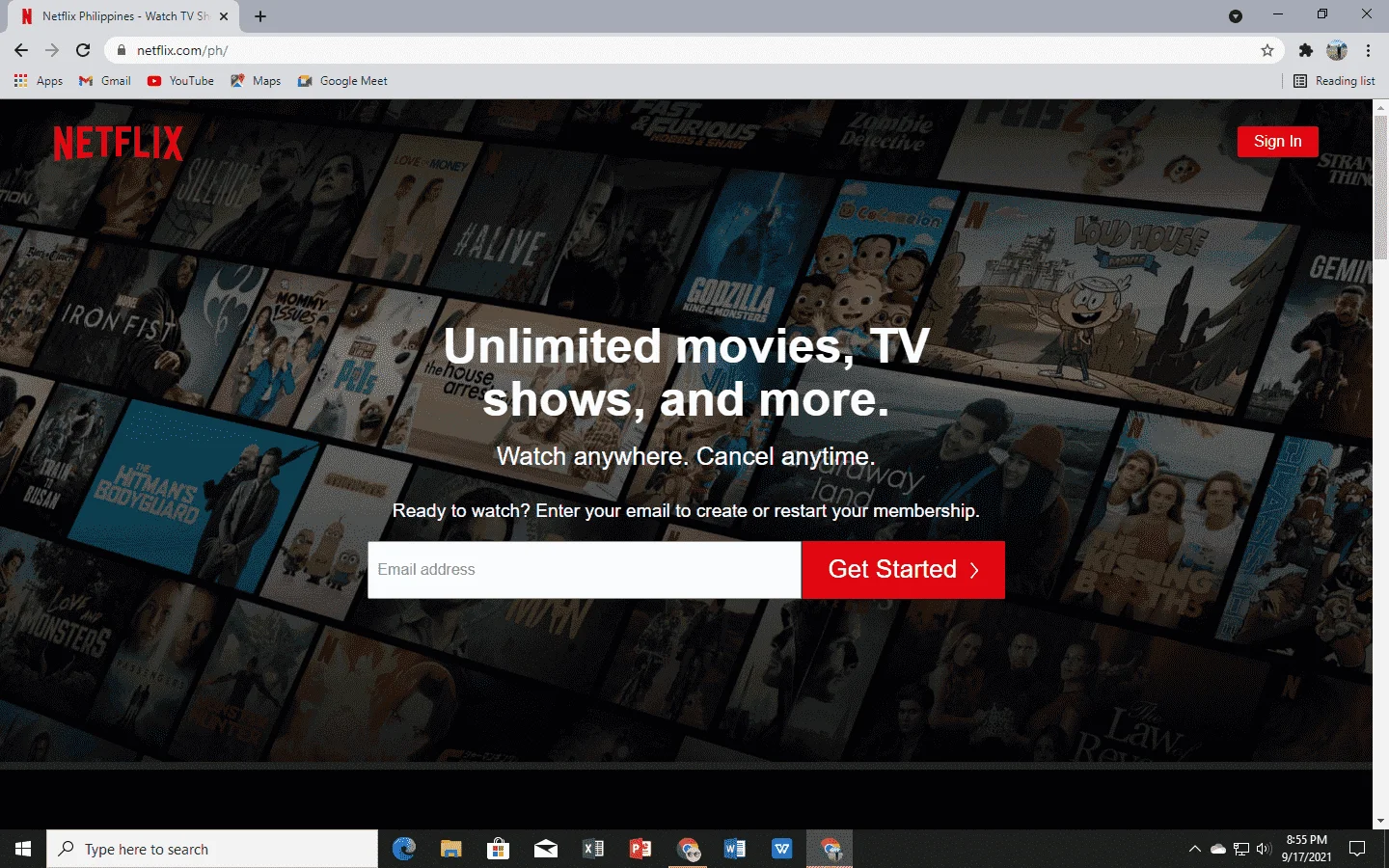The image size is (1389, 868).
Task: Click the dropdown arrow in Chrome's title bar
Action: tap(1236, 16)
